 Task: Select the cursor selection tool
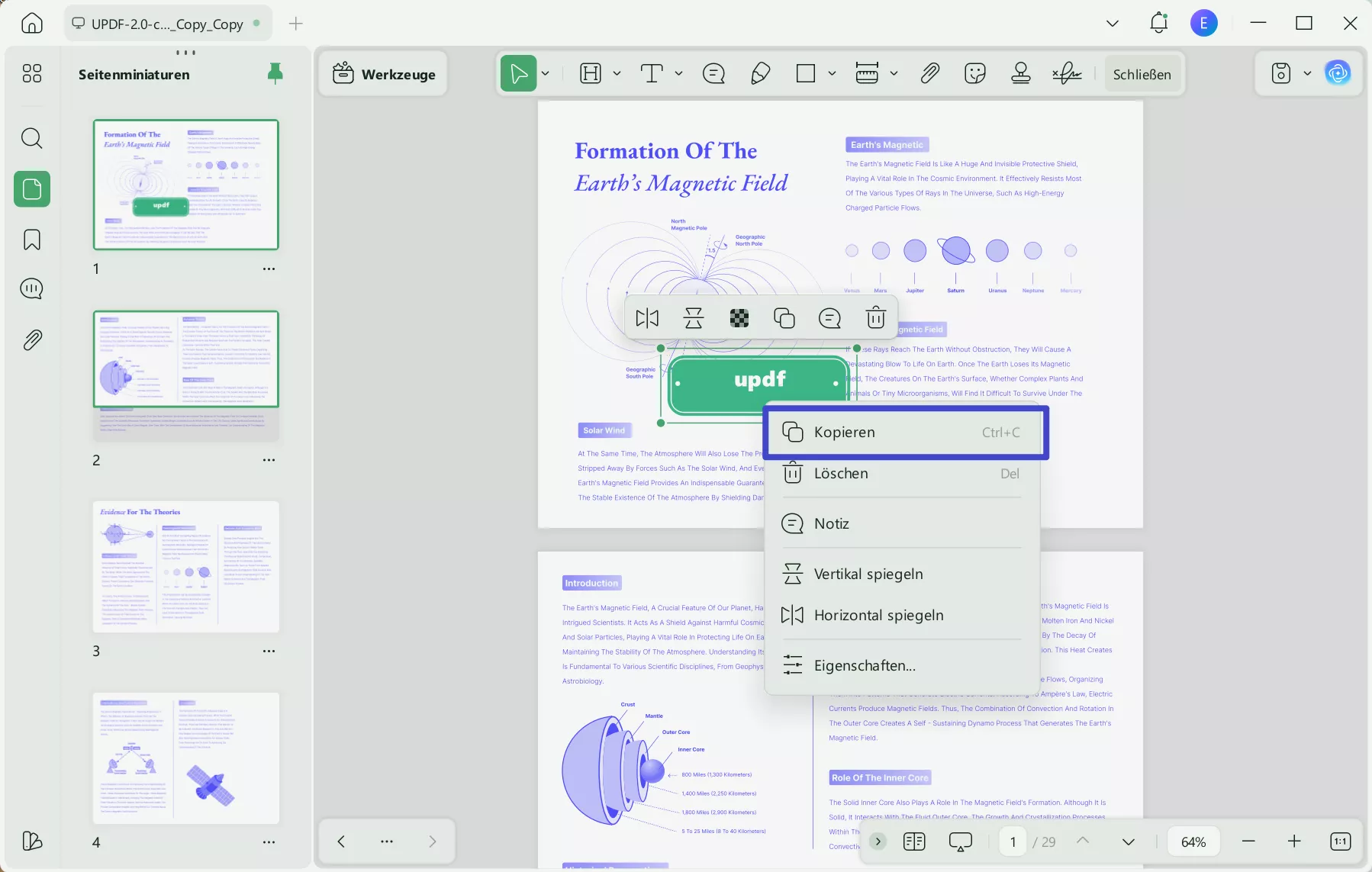click(x=519, y=73)
